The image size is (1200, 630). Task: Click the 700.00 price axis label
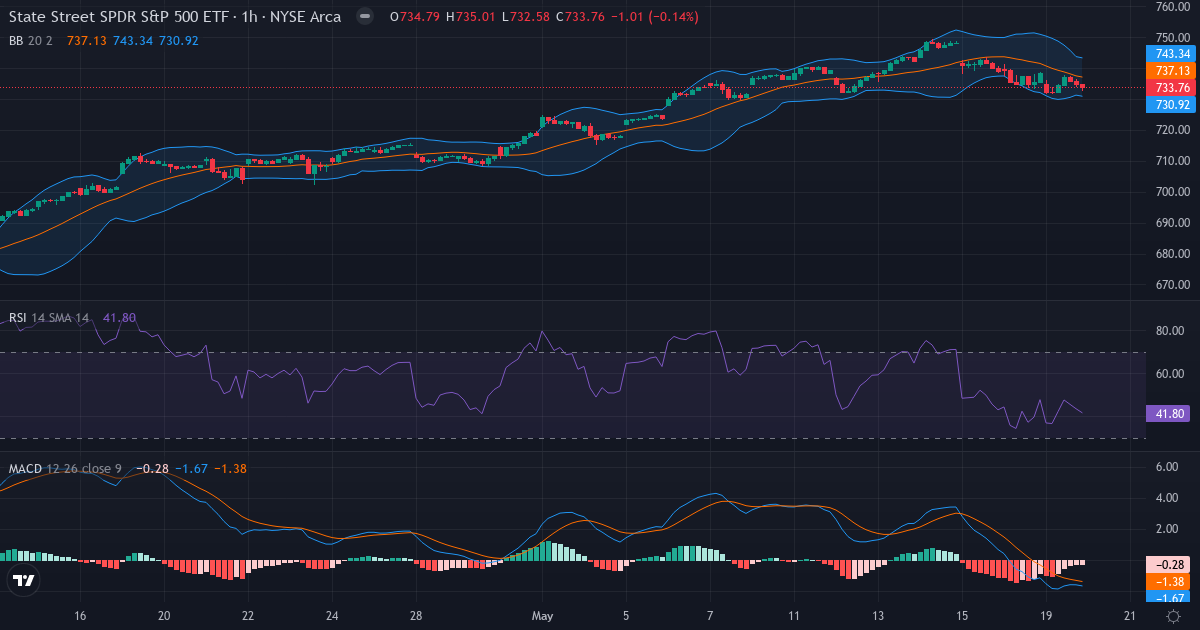click(1171, 192)
